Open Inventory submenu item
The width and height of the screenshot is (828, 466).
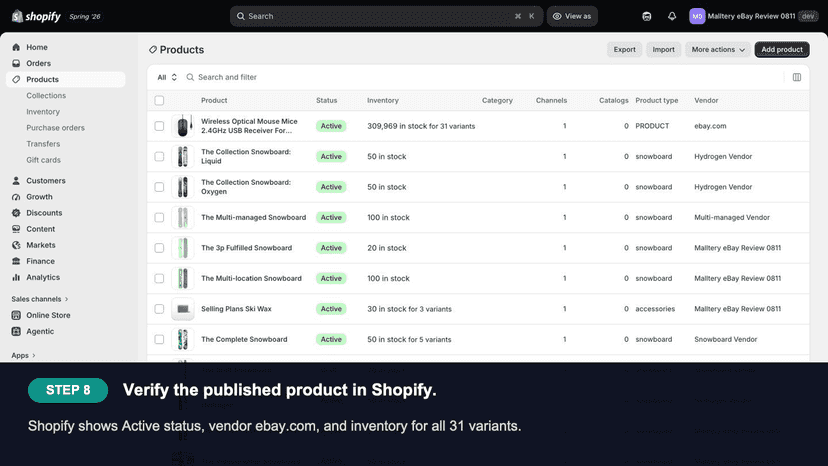click(x=43, y=111)
